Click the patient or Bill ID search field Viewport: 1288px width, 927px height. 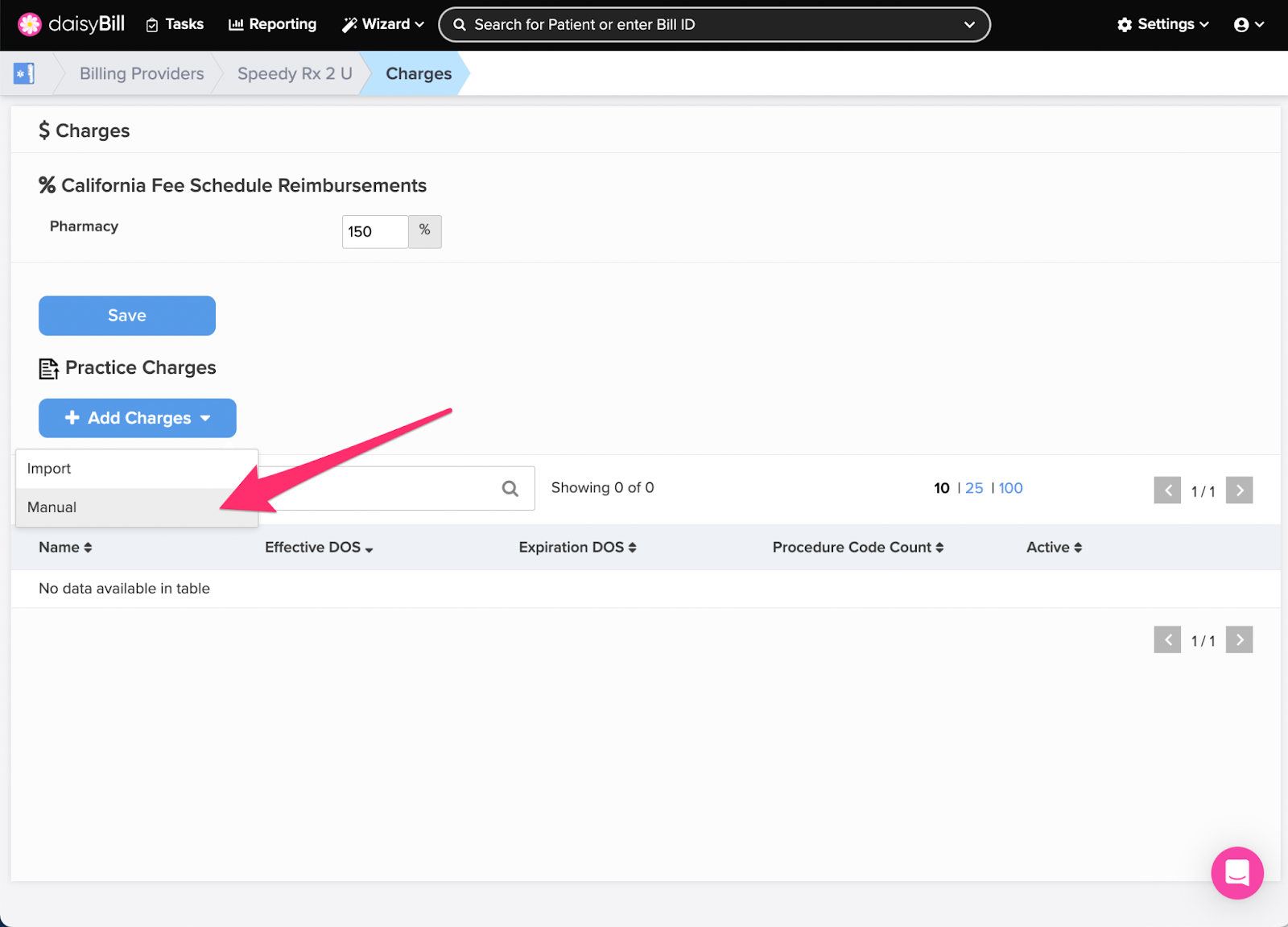pos(714,25)
